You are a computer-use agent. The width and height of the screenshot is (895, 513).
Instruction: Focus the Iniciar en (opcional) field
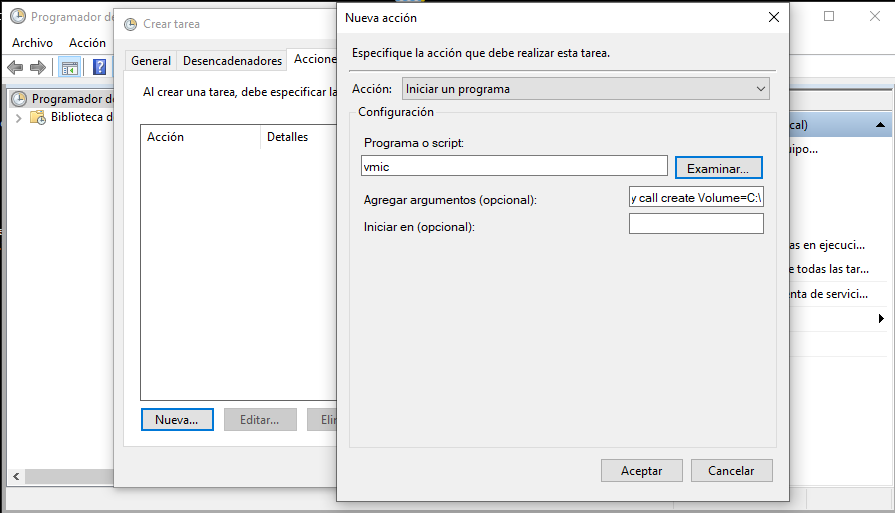695,224
